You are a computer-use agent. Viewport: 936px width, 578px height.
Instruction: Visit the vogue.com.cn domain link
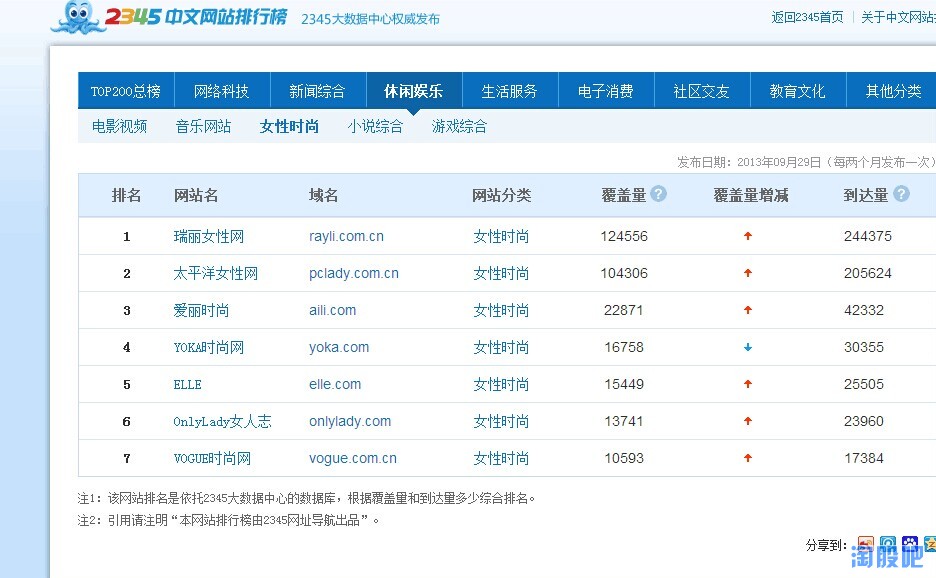tap(353, 459)
